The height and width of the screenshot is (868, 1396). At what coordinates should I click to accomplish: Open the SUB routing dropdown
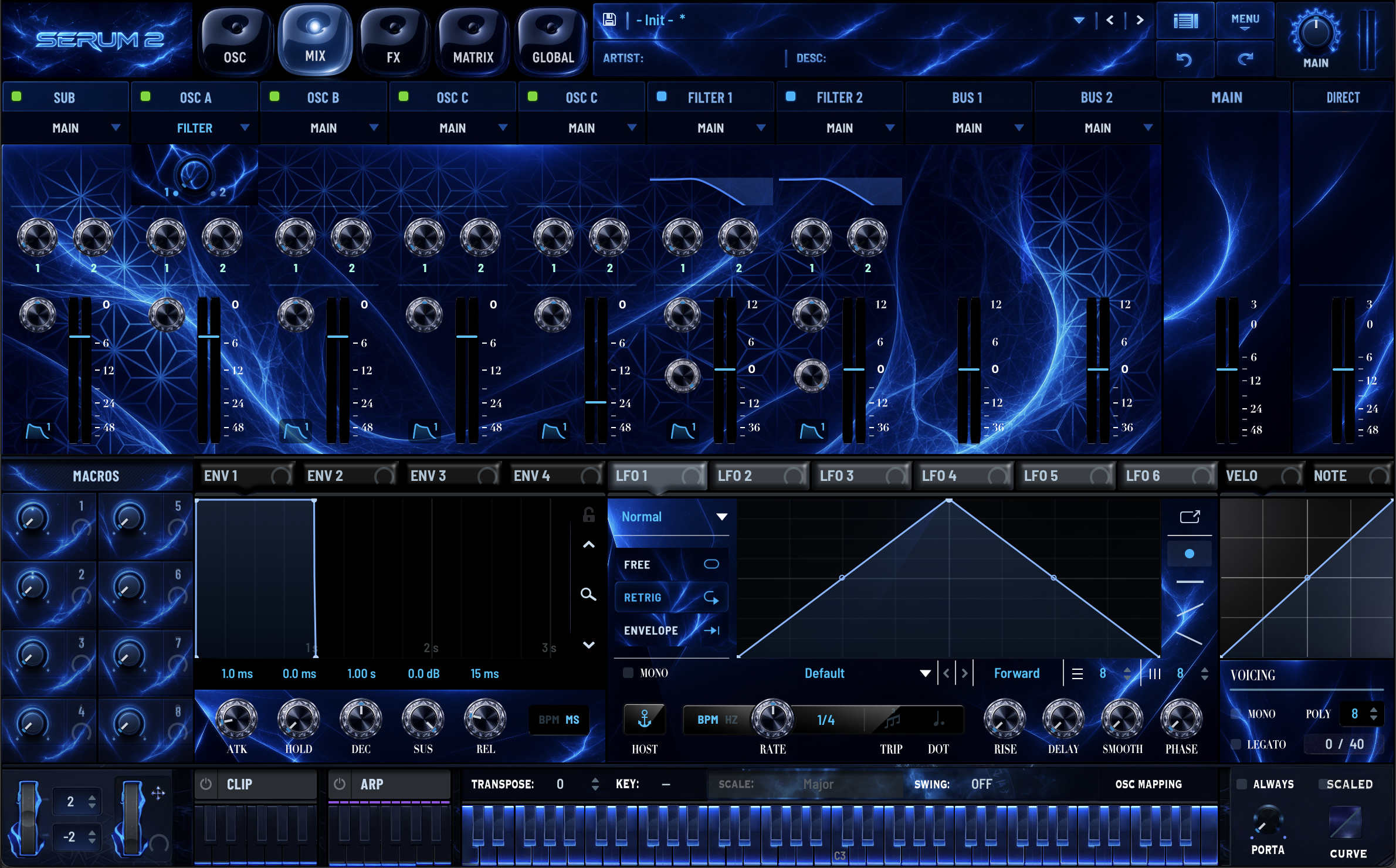click(x=66, y=128)
